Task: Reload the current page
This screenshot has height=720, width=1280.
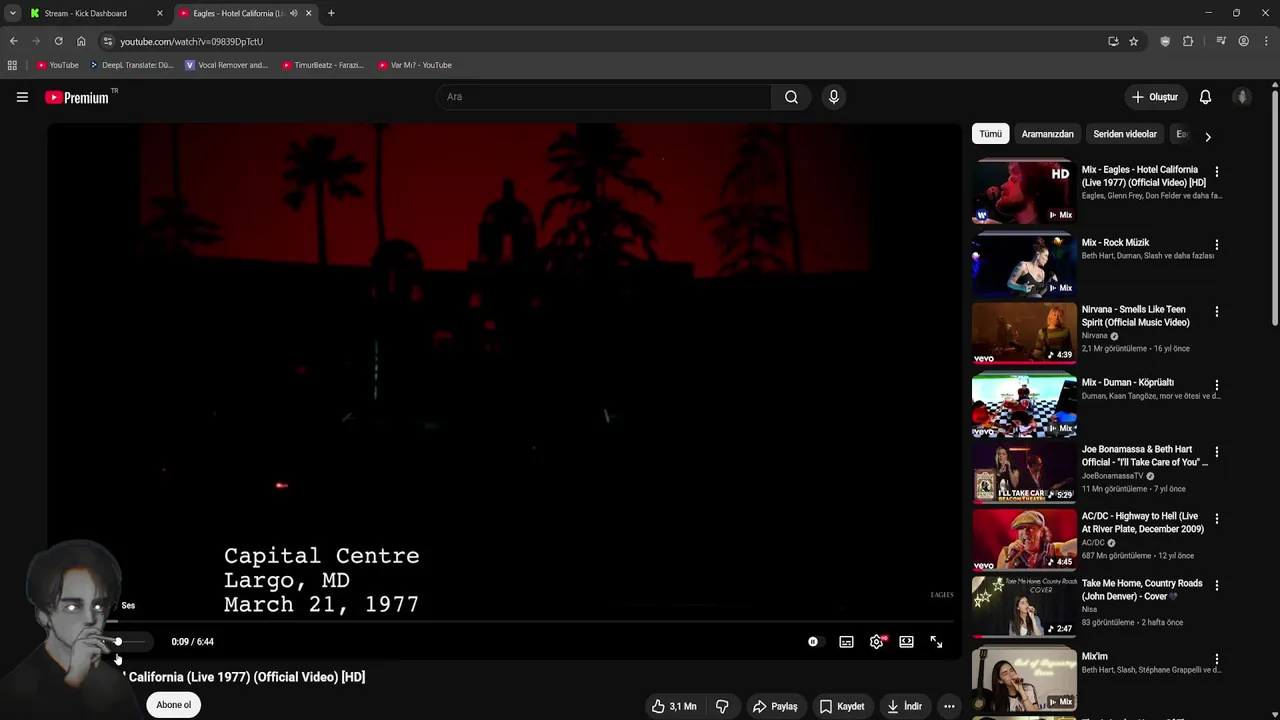Action: pyautogui.click(x=58, y=41)
